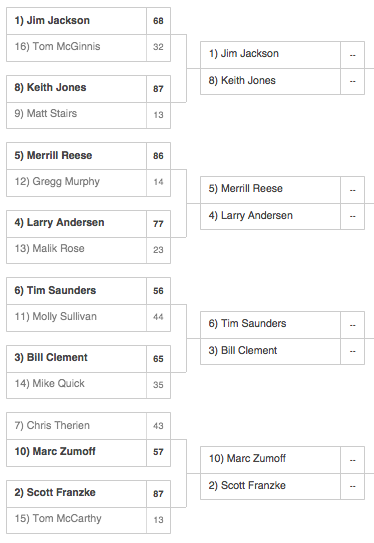The image size is (374, 543).
Task: Select the 12) Gregg Murphy row
Action: point(88,183)
